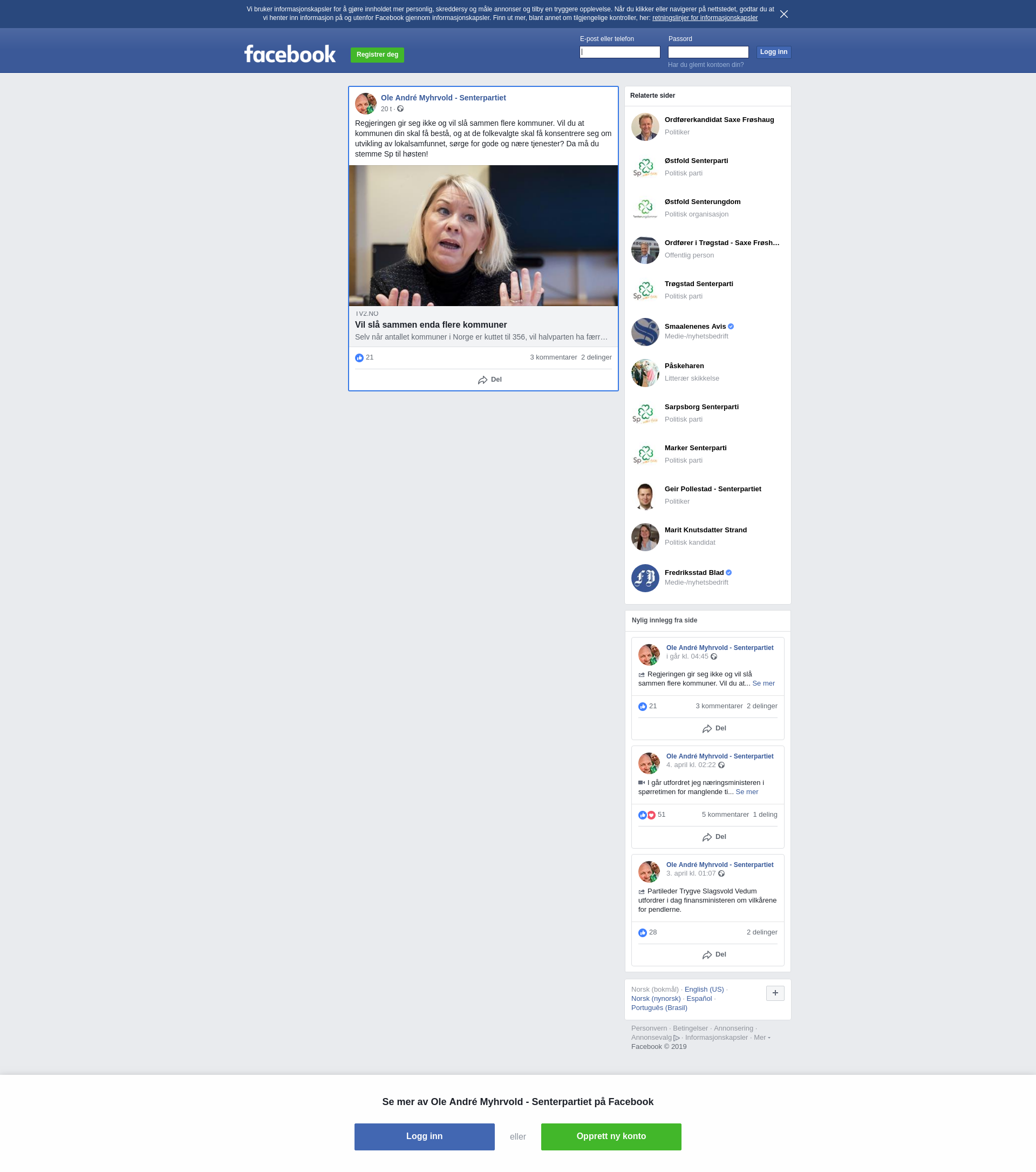View 3 kommentarer on main post
The height and width of the screenshot is (1172, 1036).
553,357
